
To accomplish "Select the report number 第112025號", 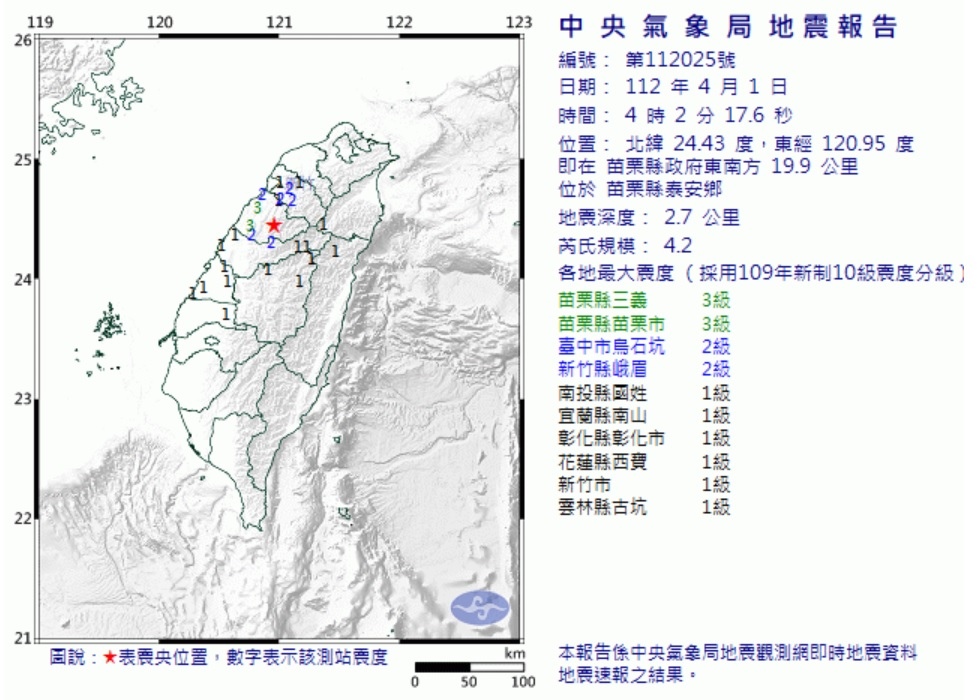I will point(680,60).
